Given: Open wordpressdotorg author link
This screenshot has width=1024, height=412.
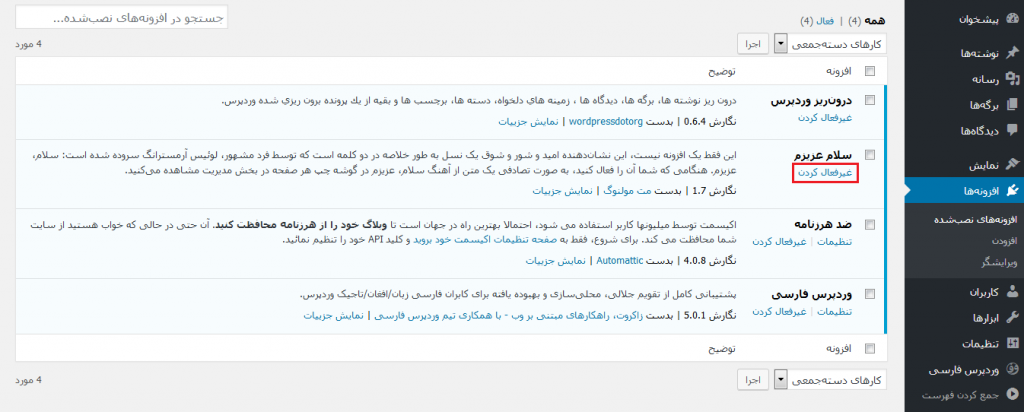Looking at the screenshot, I should (x=606, y=121).
